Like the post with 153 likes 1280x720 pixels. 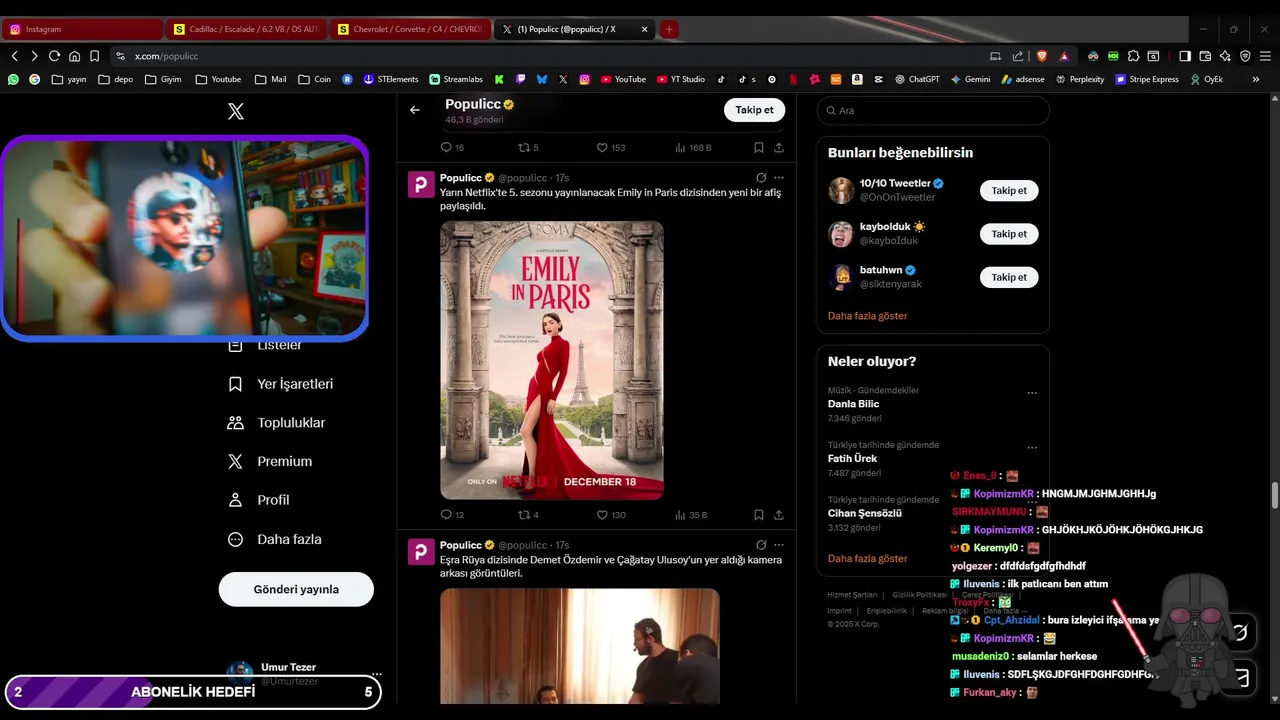[602, 147]
